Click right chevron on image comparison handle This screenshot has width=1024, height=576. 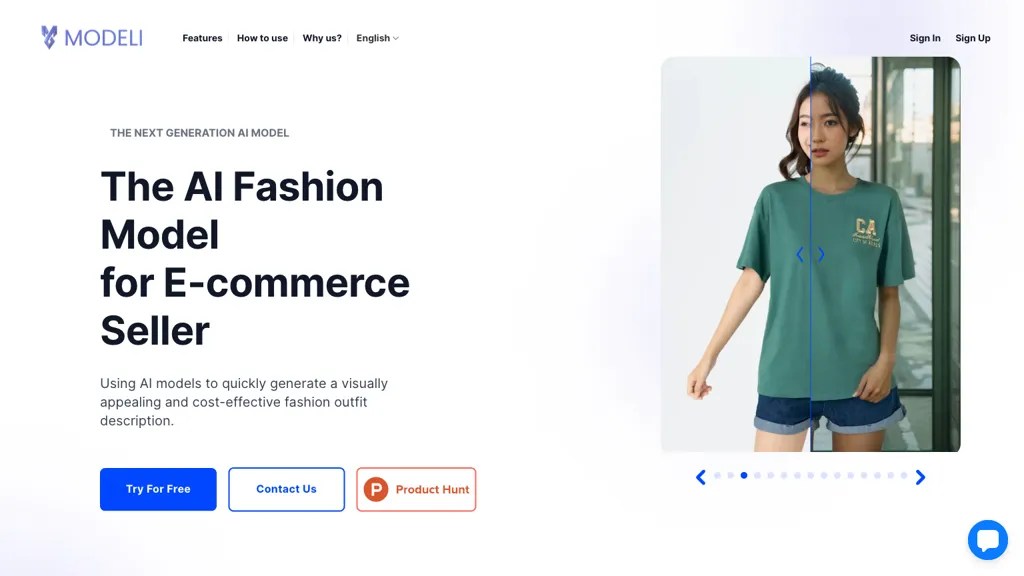pos(821,255)
